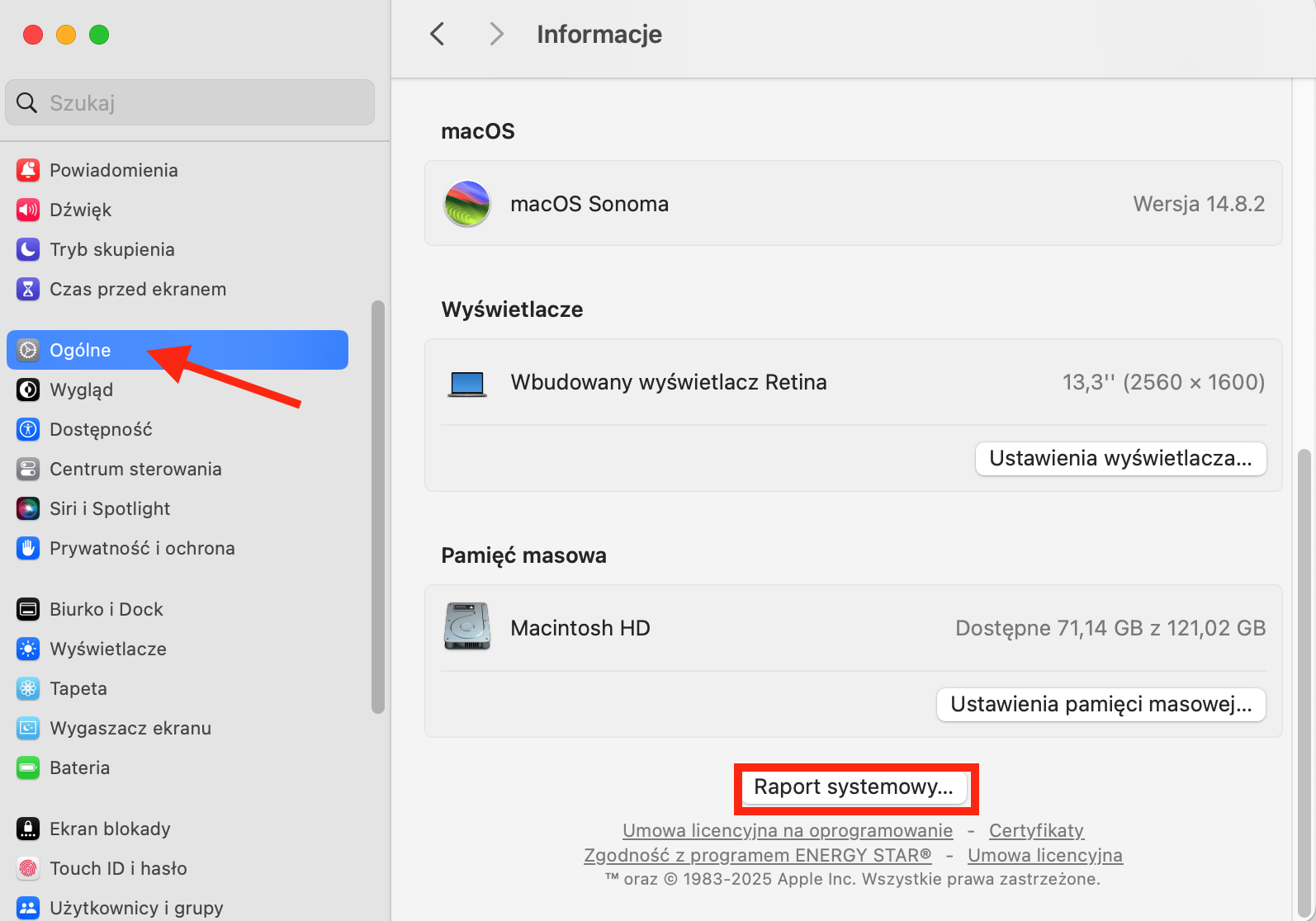Select the Ogólne sidebar item
This screenshot has height=921, width=1316.
coord(178,350)
